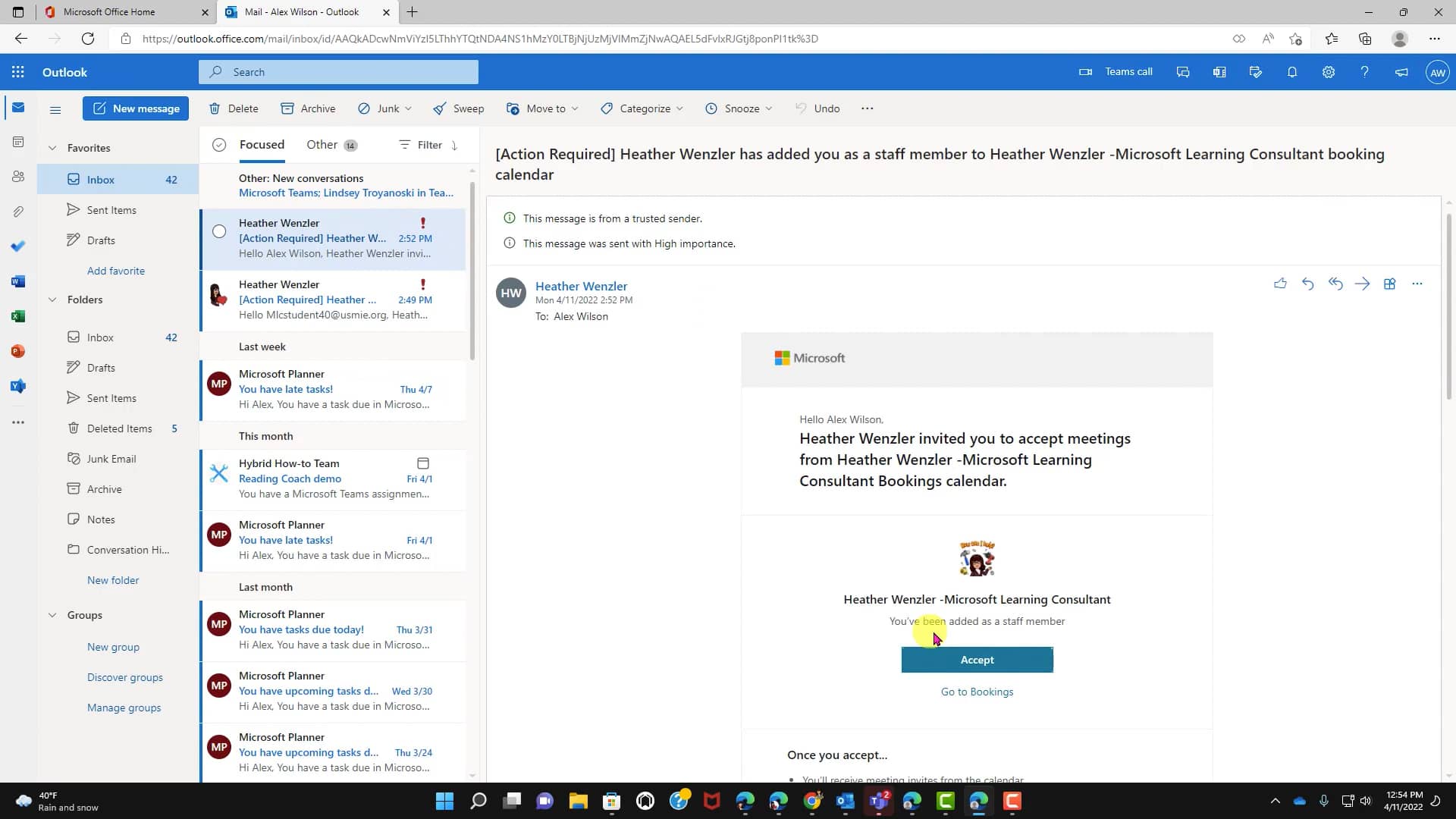Expand the Snooze dropdown
The height and width of the screenshot is (819, 1456).
coord(769,109)
